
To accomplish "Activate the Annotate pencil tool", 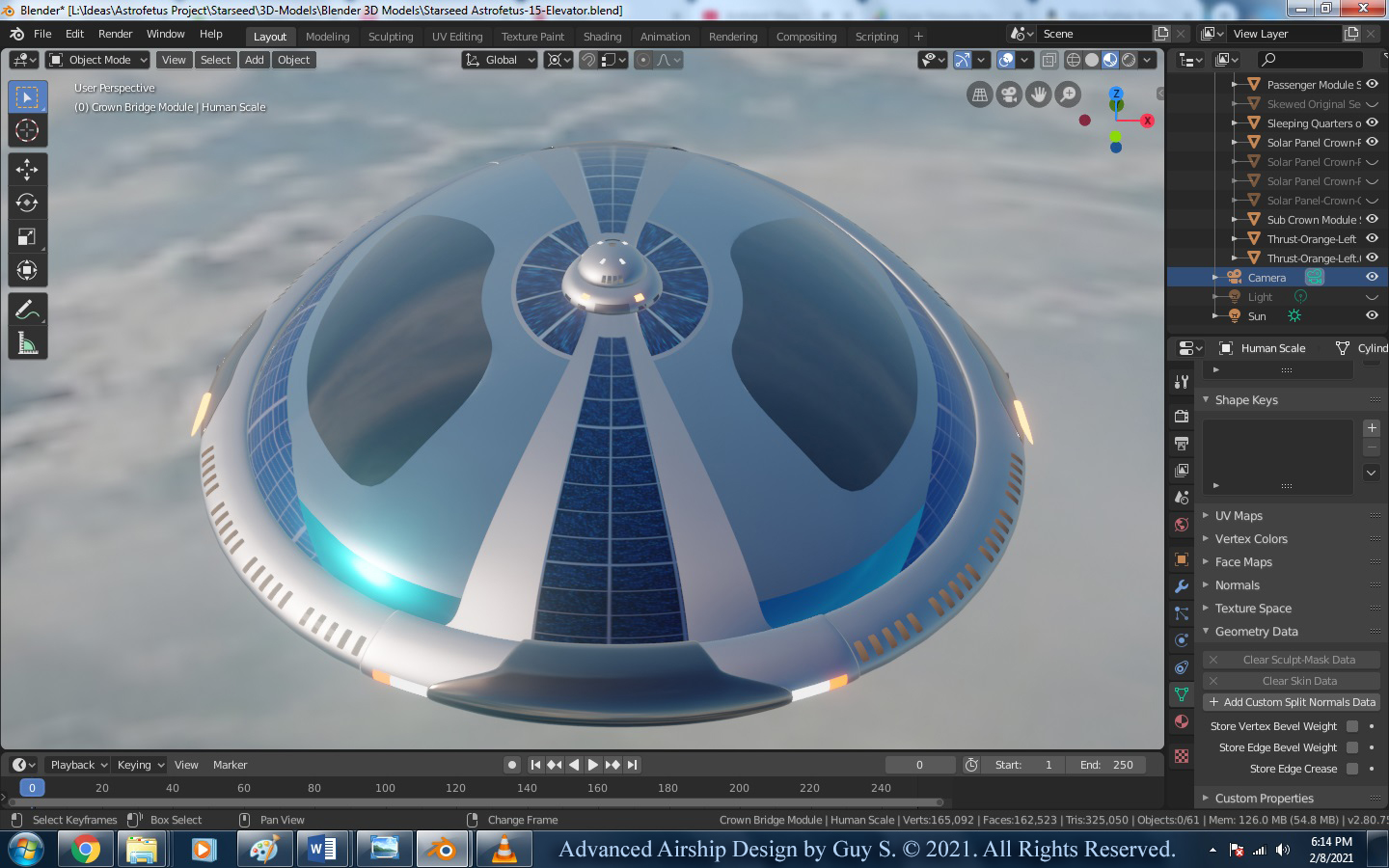I will click(27, 311).
